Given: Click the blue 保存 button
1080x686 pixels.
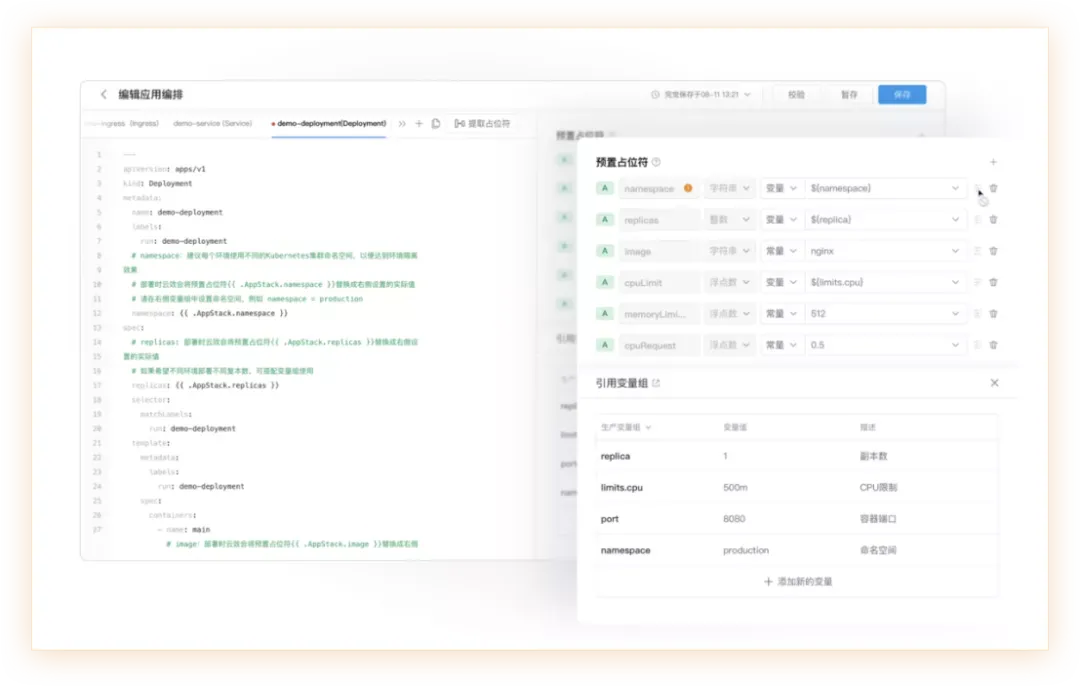Looking at the screenshot, I should coord(902,95).
